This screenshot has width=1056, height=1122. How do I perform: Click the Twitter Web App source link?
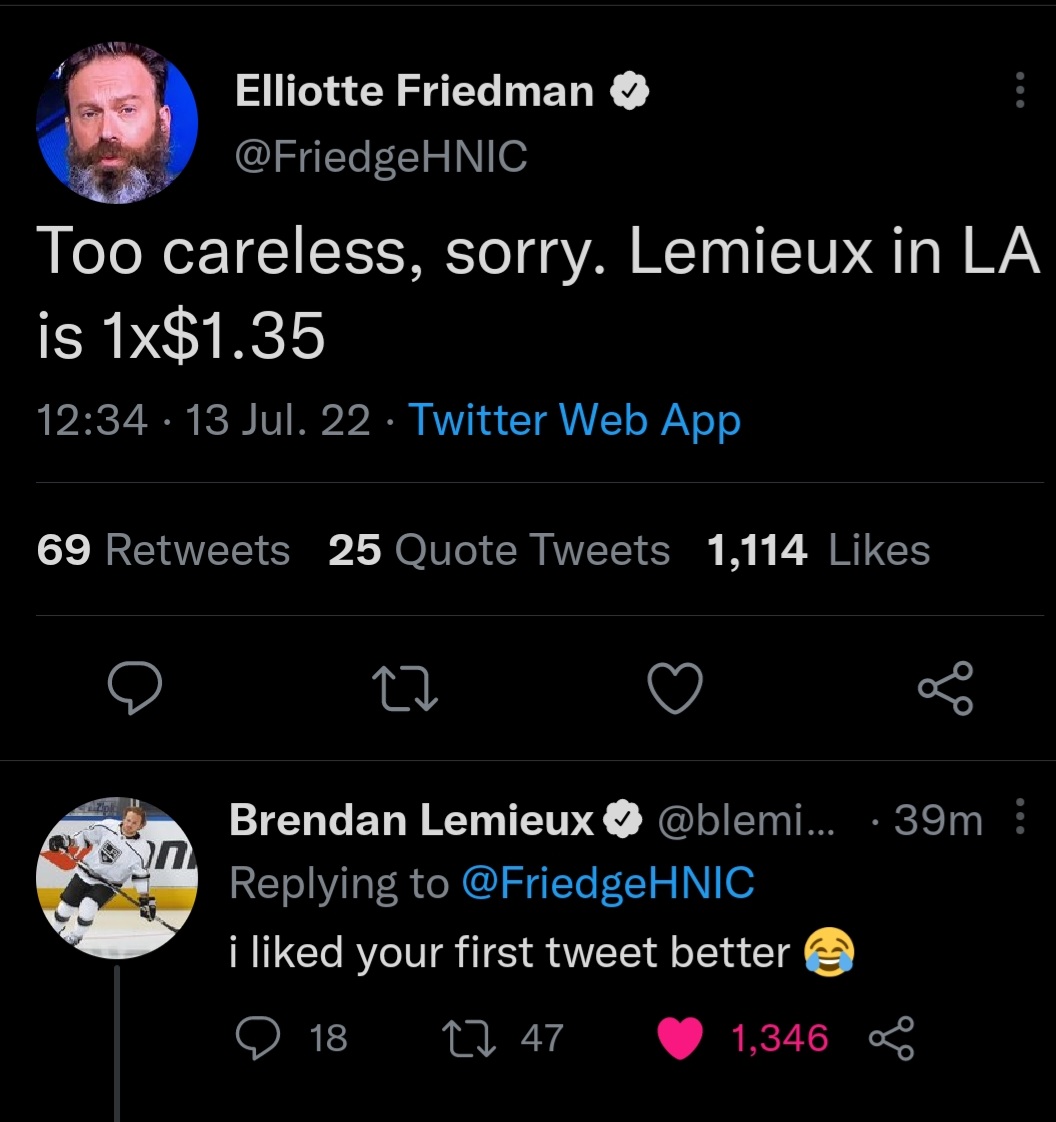(574, 420)
